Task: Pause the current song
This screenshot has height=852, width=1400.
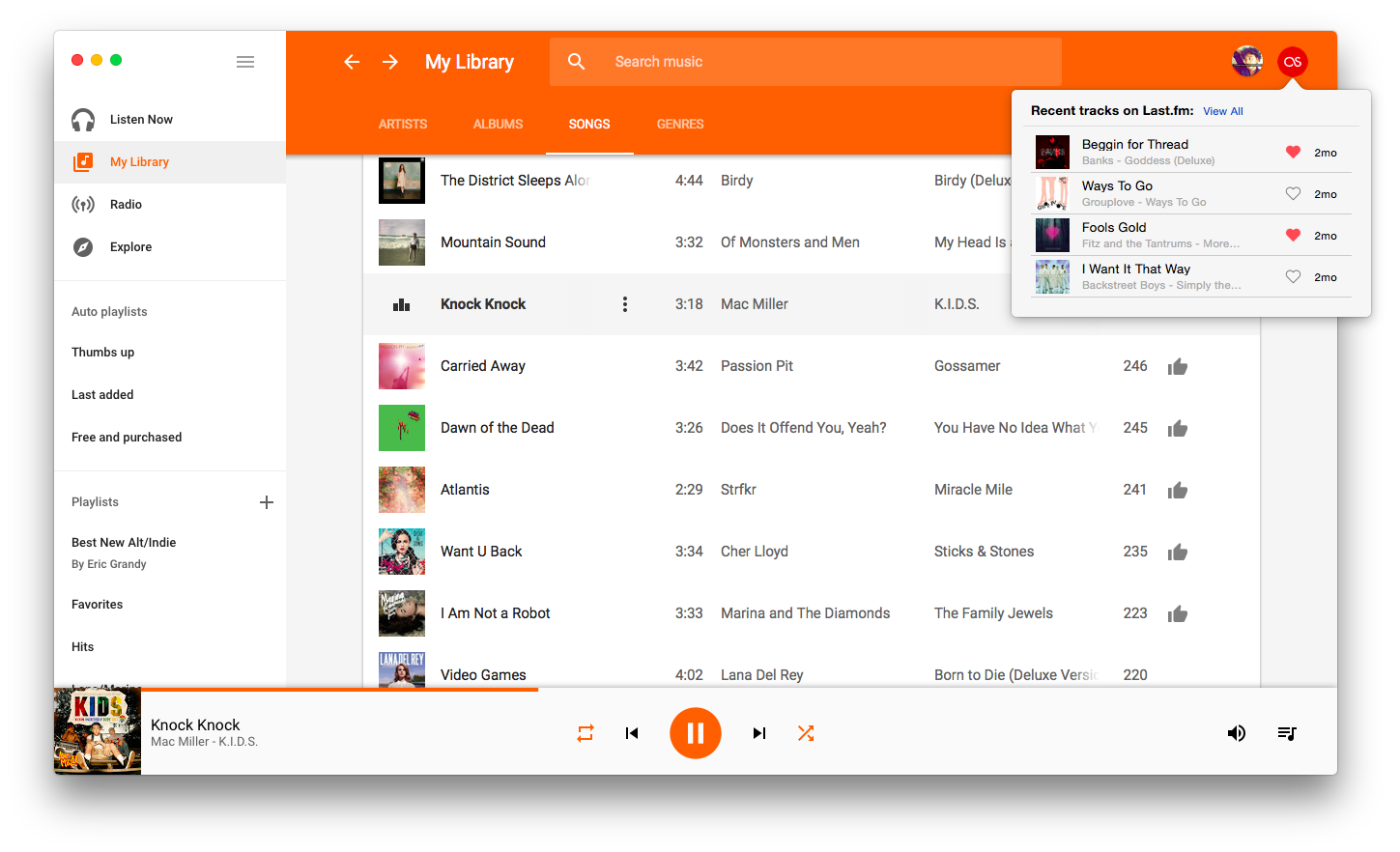Action: [x=696, y=733]
